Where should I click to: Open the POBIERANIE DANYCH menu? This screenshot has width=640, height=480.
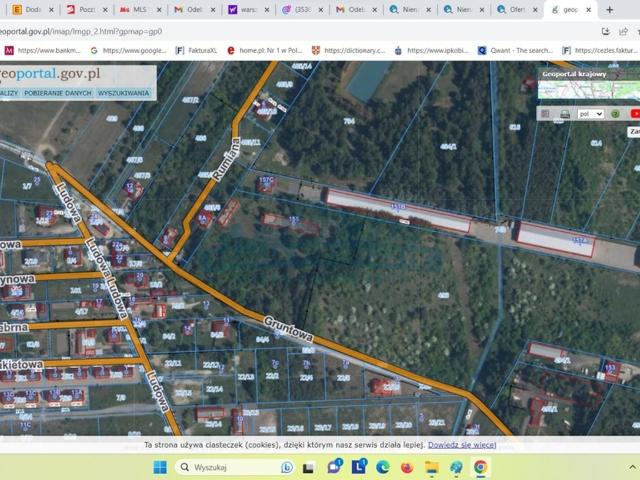57,93
